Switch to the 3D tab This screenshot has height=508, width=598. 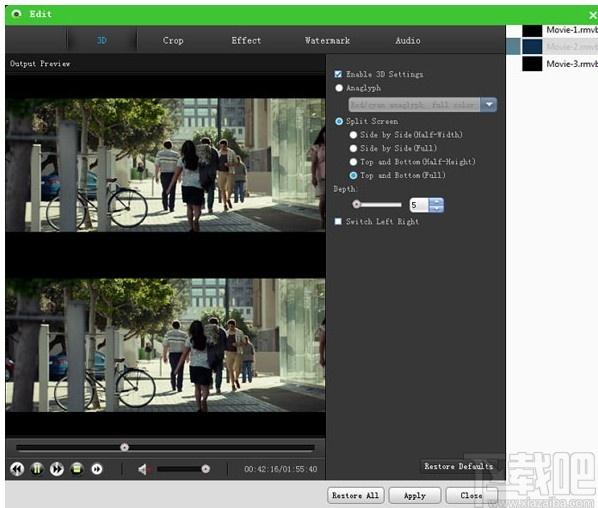[x=102, y=40]
